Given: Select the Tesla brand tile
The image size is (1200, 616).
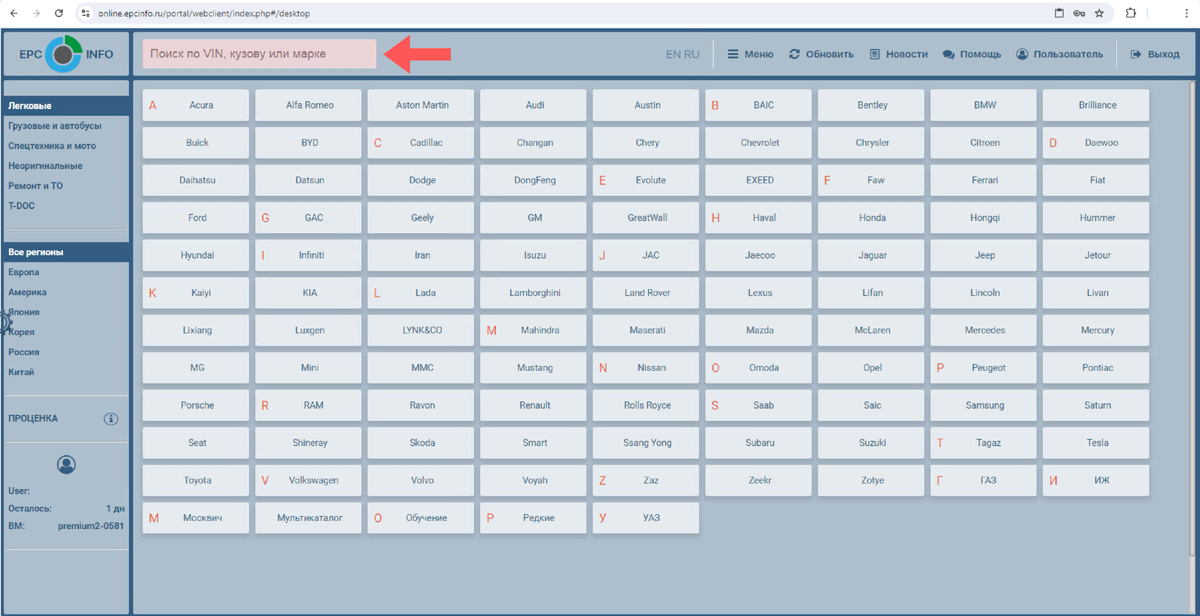Looking at the screenshot, I should tap(1096, 443).
